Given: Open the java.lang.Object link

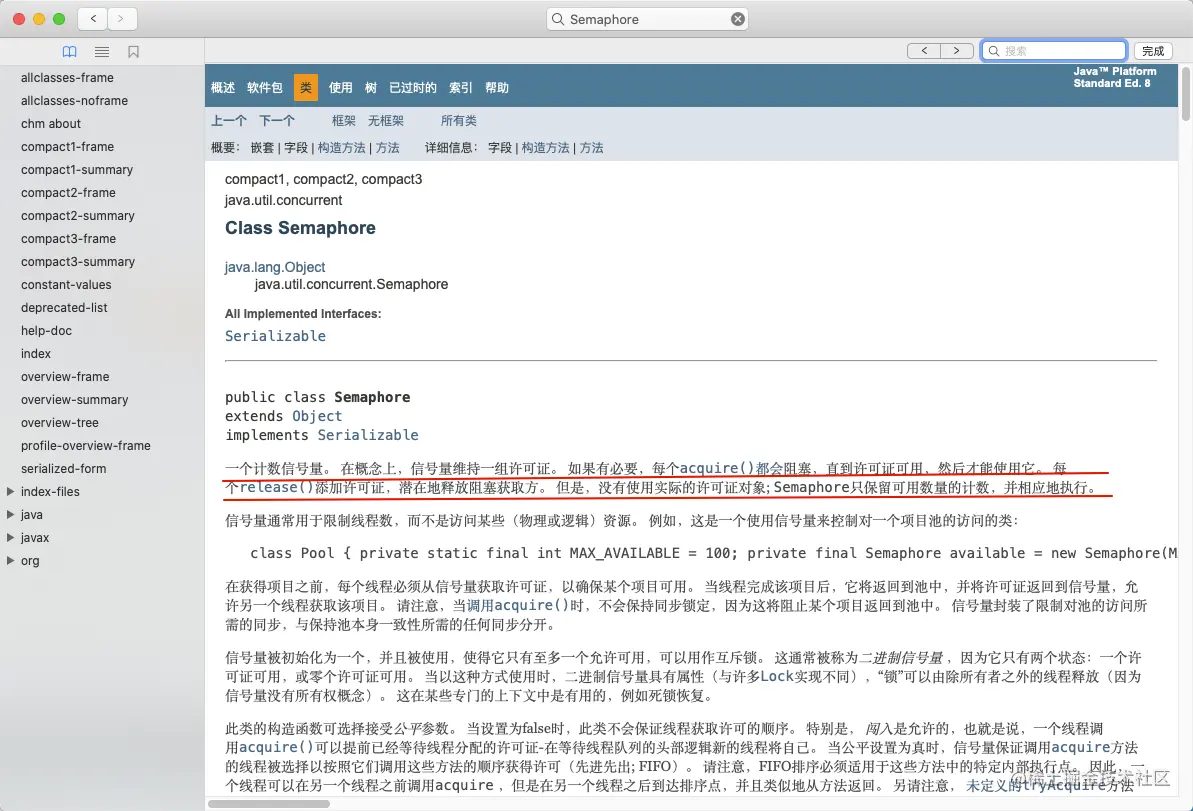Looking at the screenshot, I should [275, 267].
